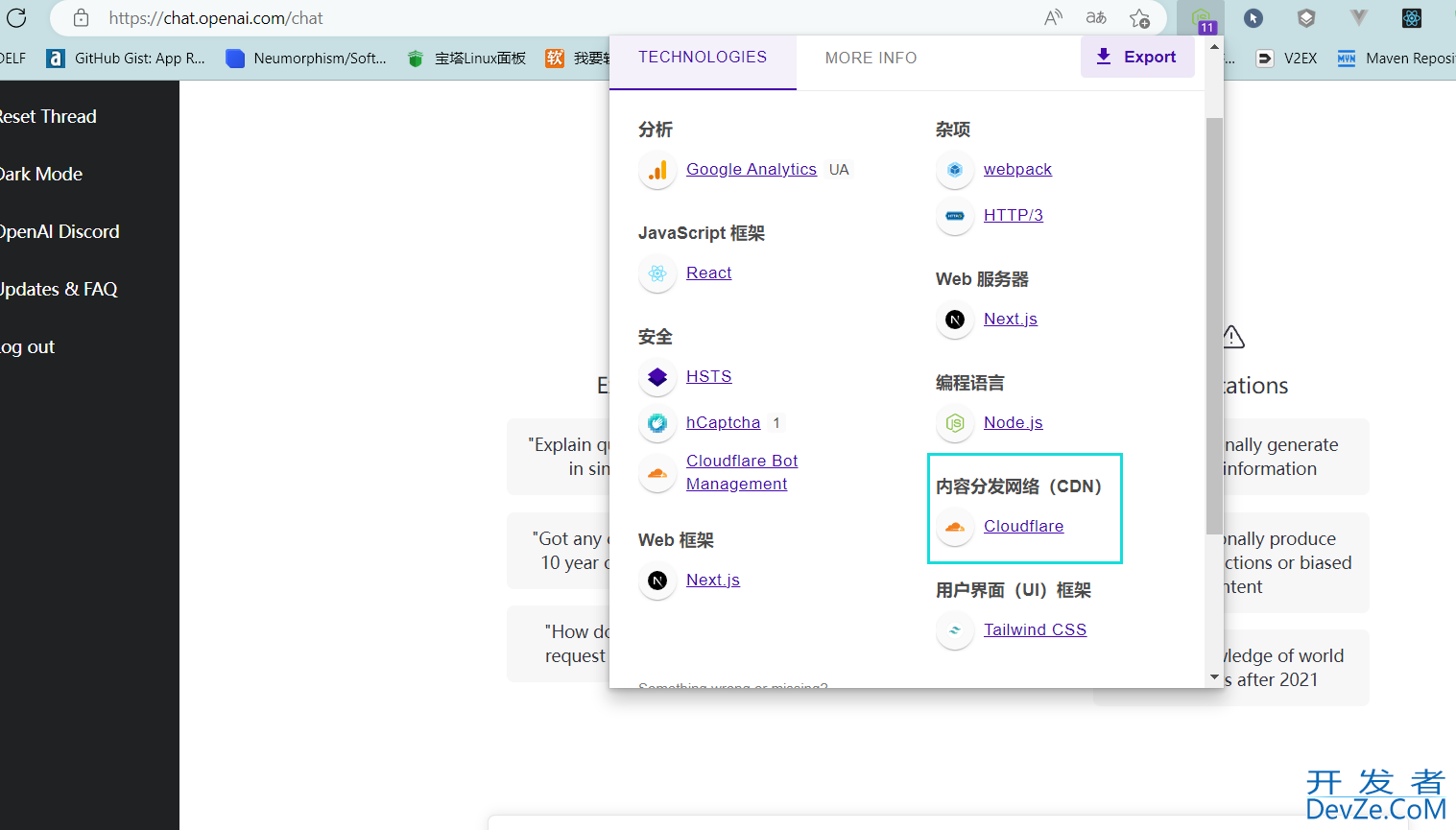
Task: Open Updates & FAQ in the sidebar
Action: (x=58, y=289)
